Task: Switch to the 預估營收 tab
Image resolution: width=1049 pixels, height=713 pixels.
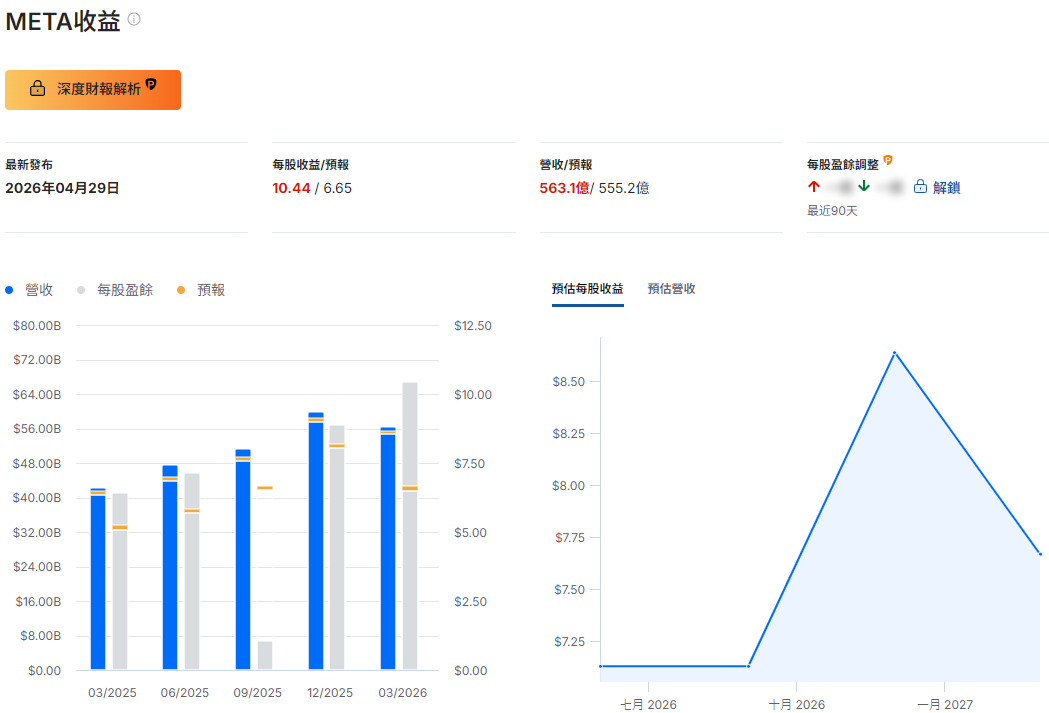Action: (671, 289)
